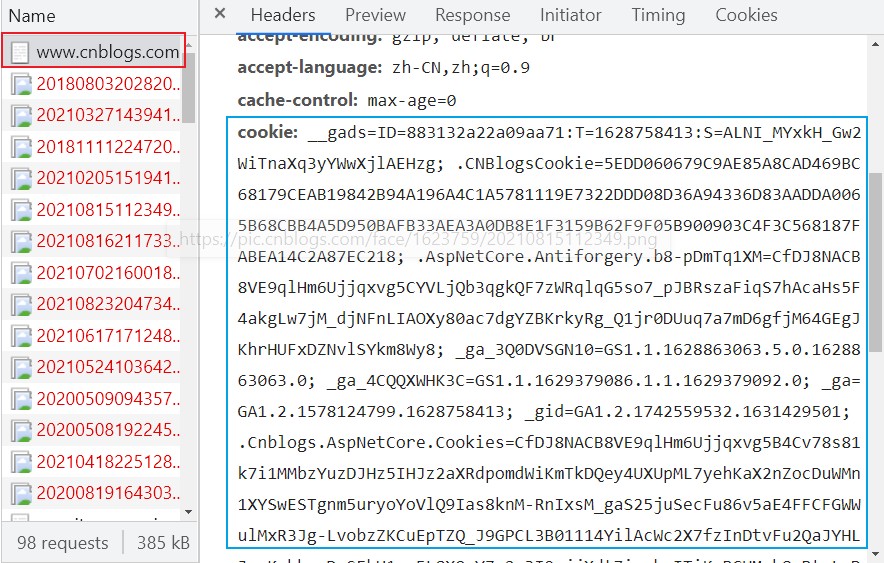The width and height of the screenshot is (884, 563).
Task: Select the www.cnblogs.com request
Action: (94, 51)
